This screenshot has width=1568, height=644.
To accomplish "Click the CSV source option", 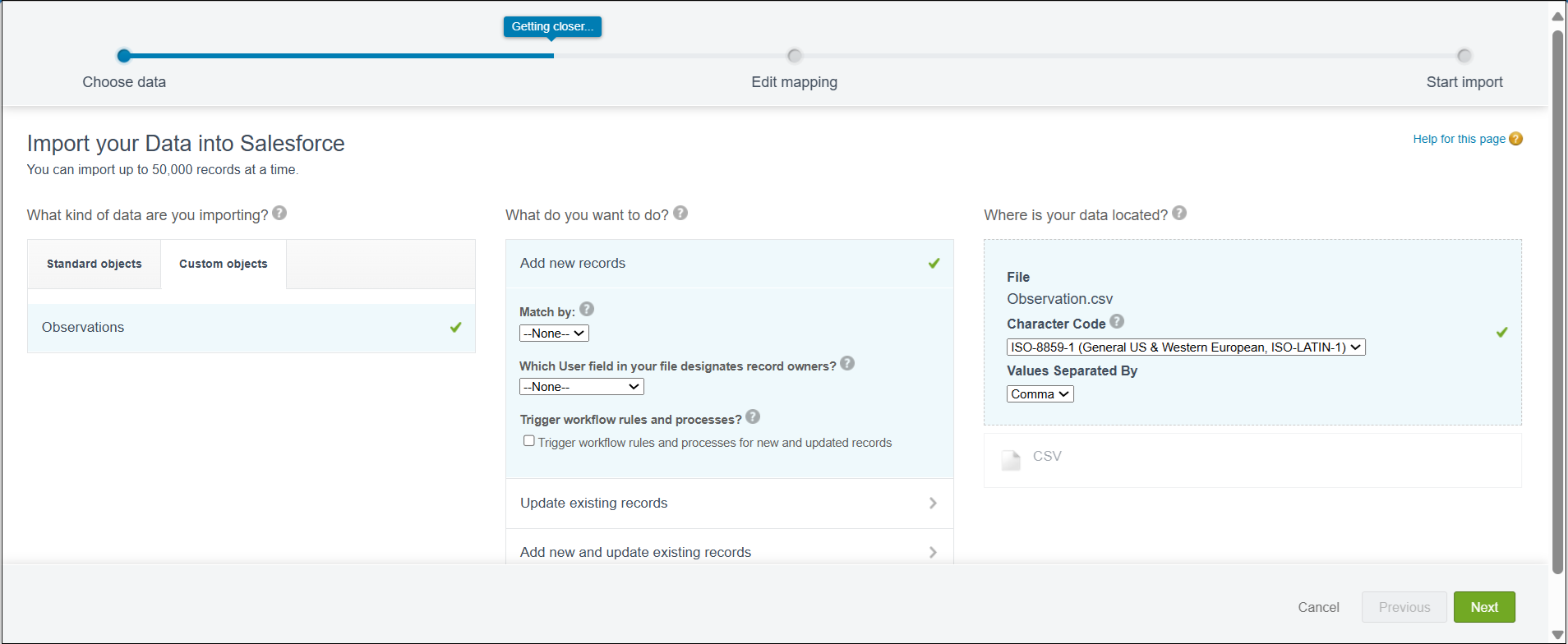I will 1252,460.
